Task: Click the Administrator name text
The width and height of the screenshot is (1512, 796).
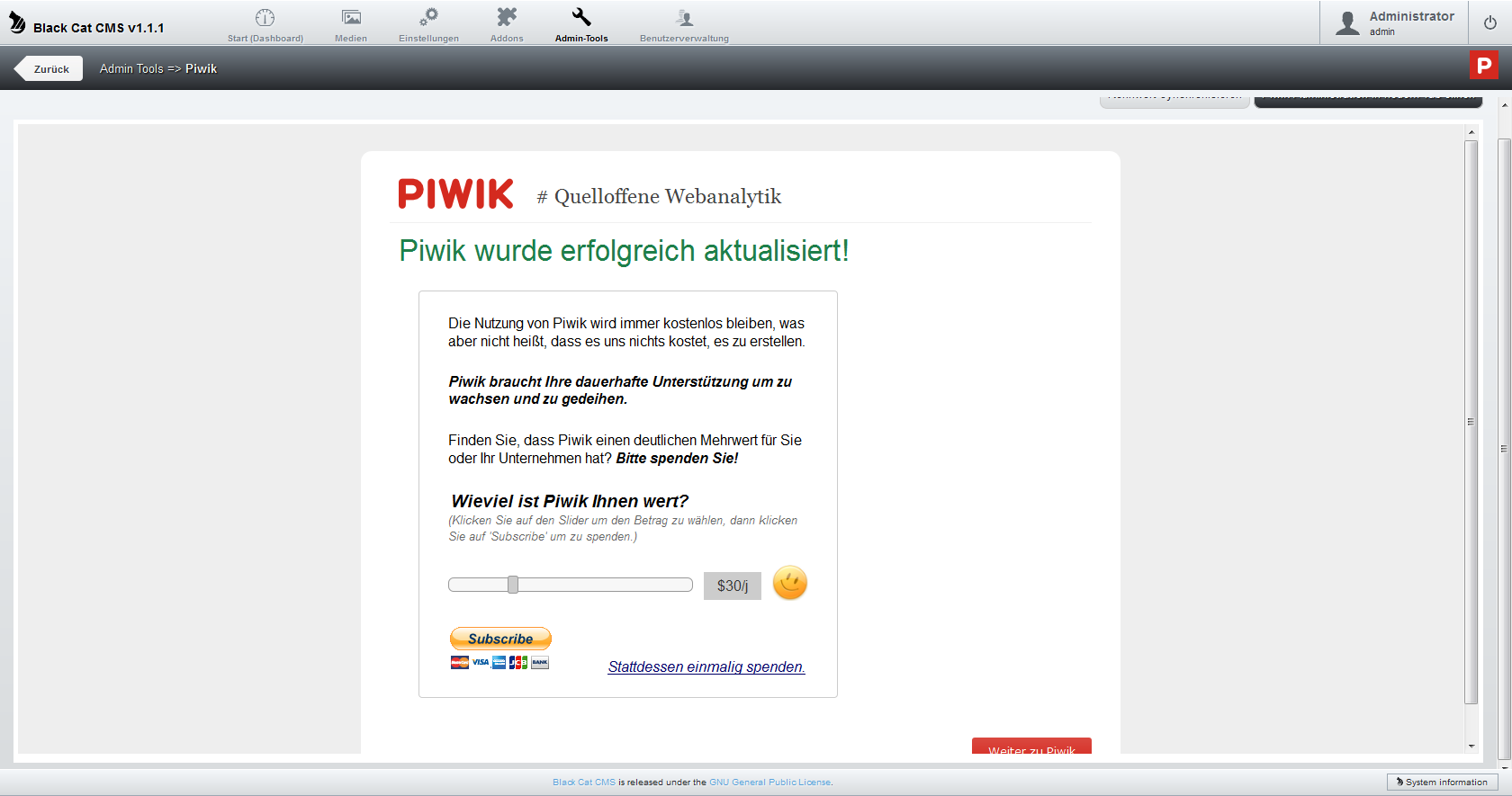Action: (x=1411, y=16)
